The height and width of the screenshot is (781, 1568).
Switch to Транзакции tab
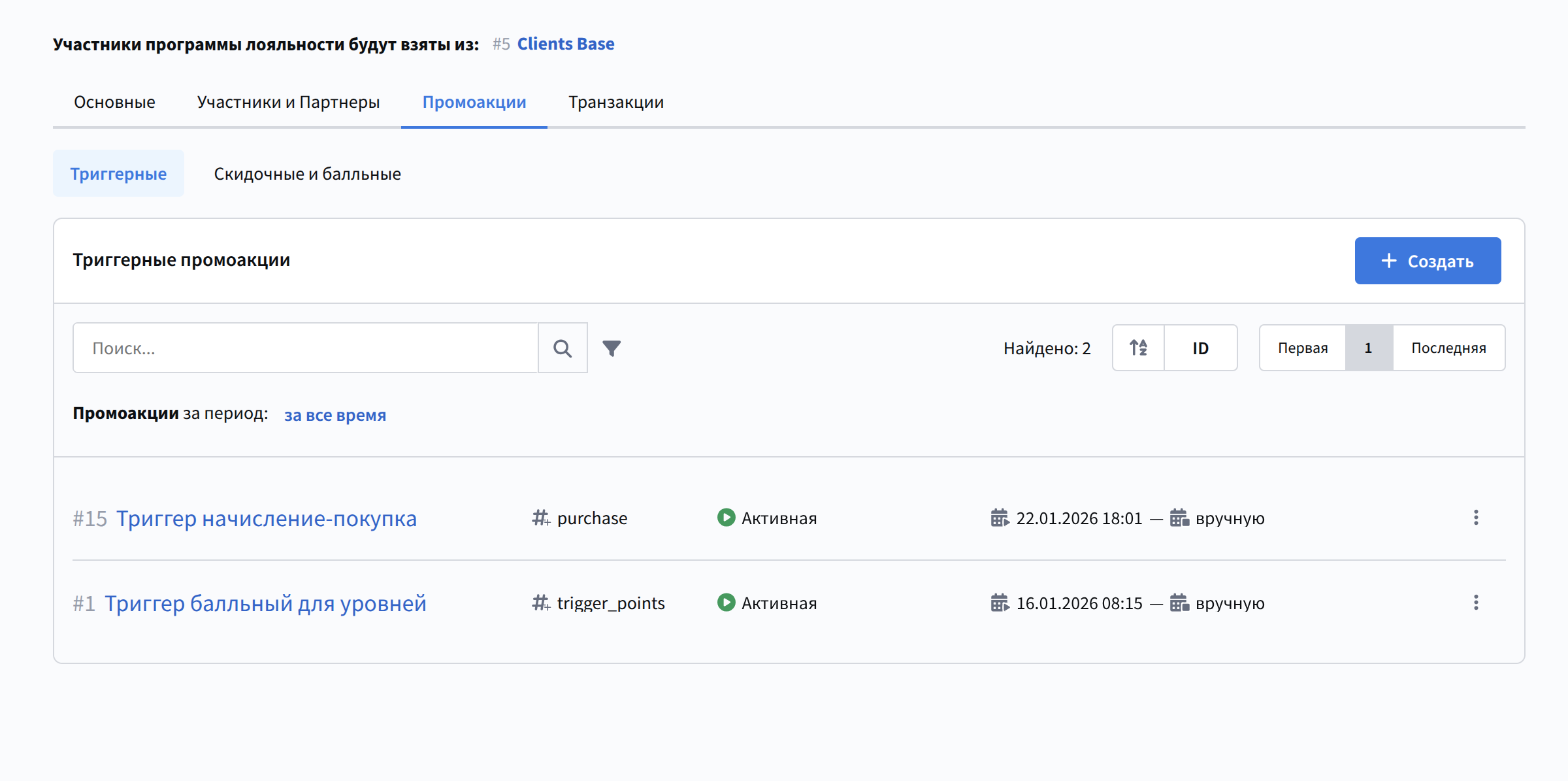coord(615,103)
